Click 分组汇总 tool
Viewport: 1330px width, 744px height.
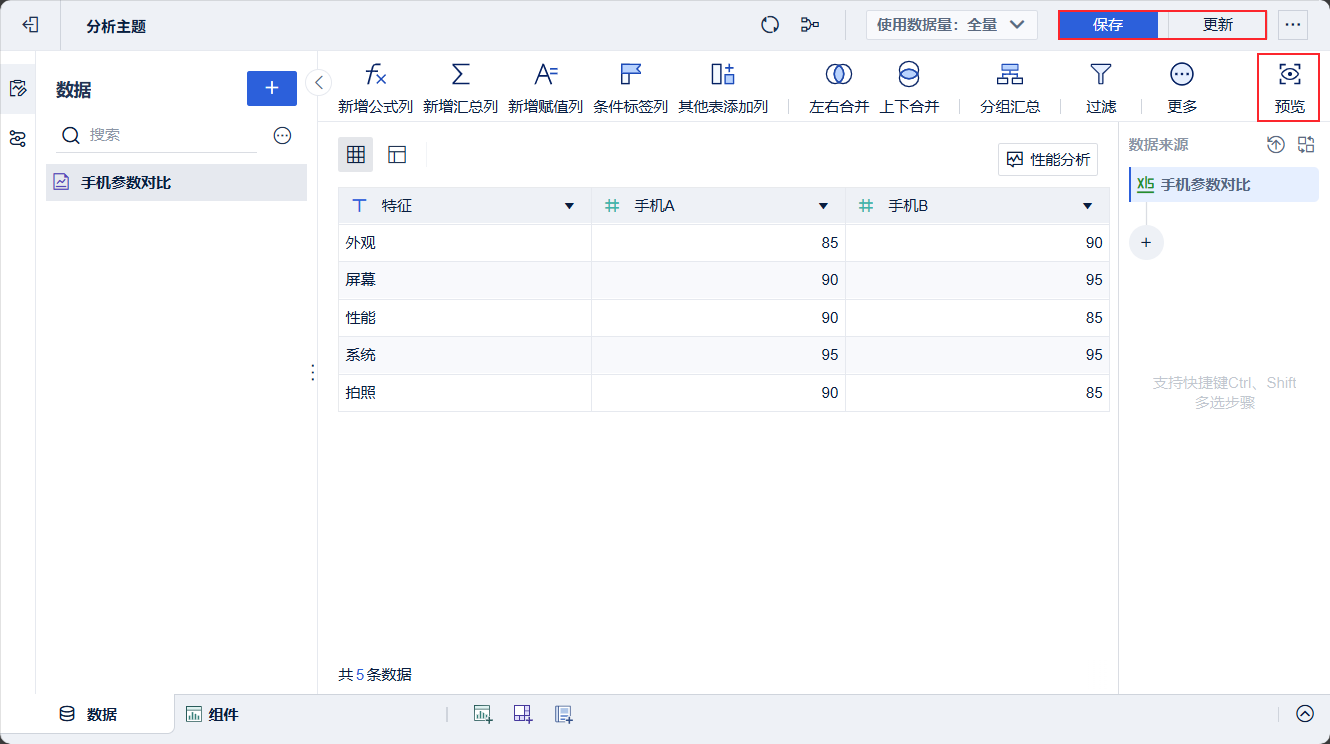click(1010, 88)
